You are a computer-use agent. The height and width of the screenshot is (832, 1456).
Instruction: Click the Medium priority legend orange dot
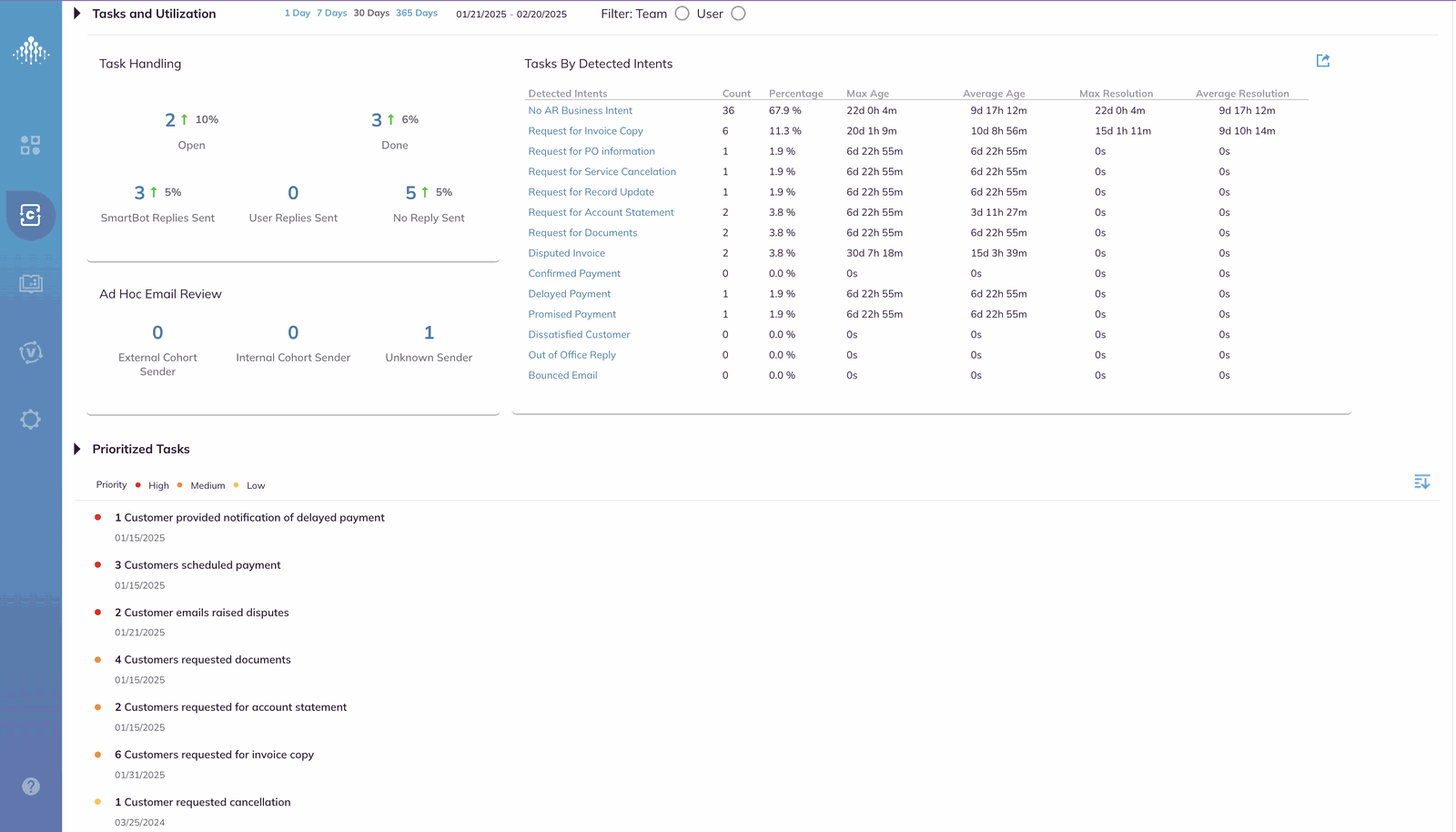180,485
